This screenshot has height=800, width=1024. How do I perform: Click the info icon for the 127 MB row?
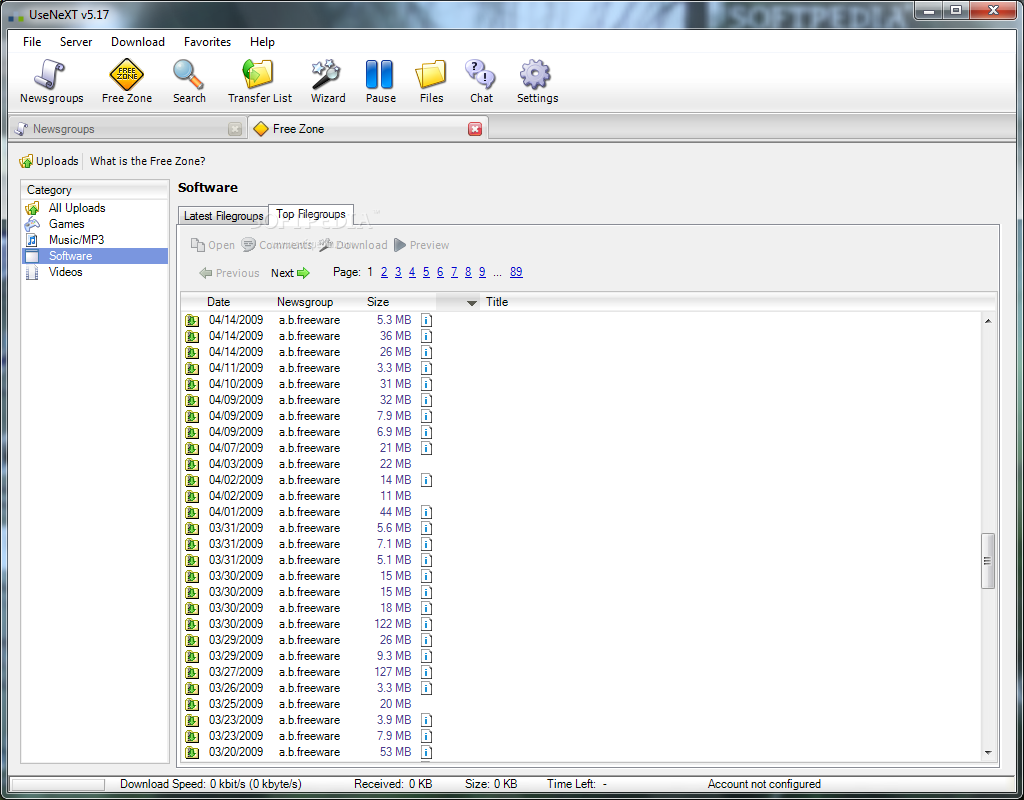(426, 672)
